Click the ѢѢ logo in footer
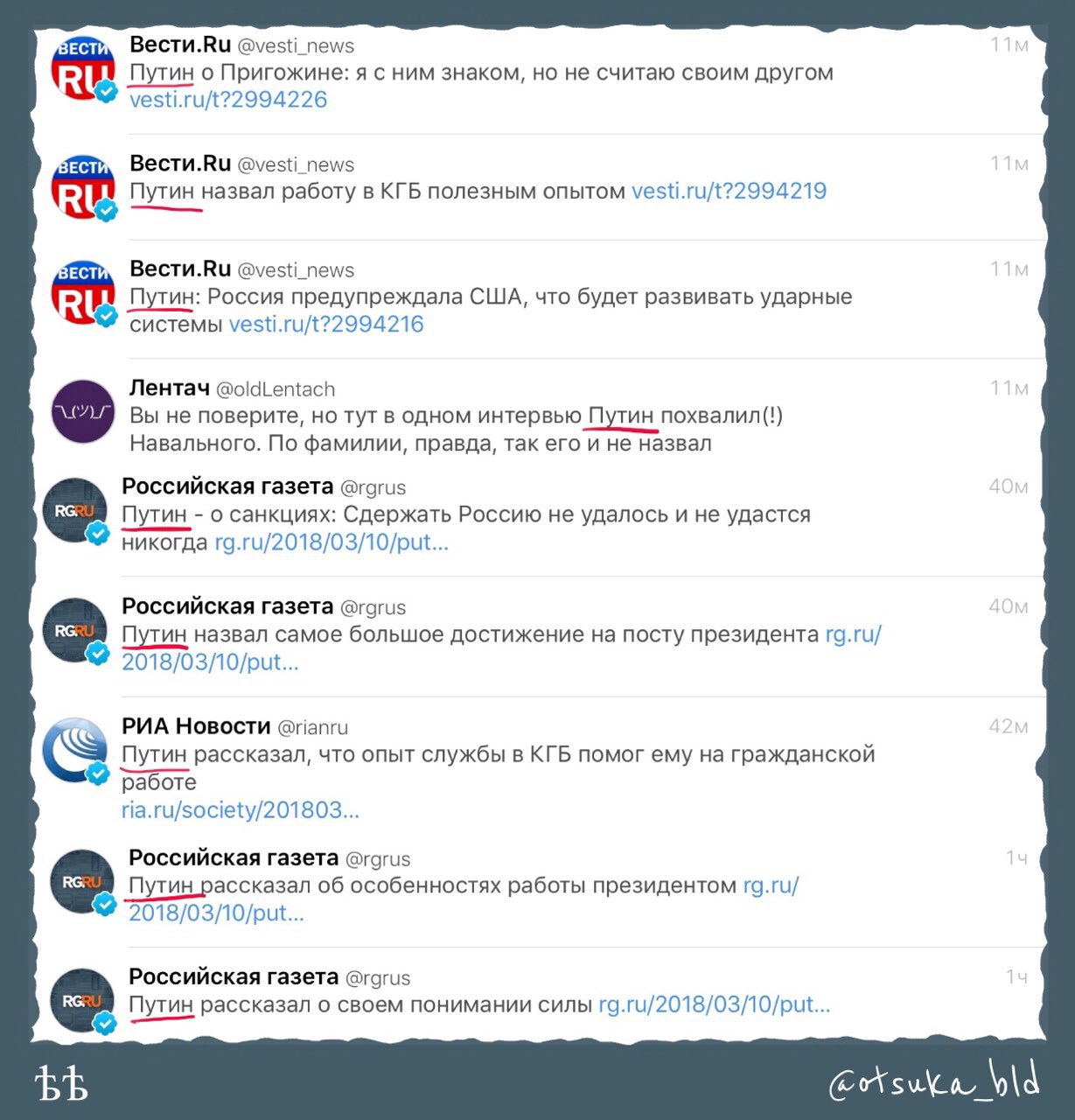This screenshot has width=1075, height=1120. (x=62, y=1083)
